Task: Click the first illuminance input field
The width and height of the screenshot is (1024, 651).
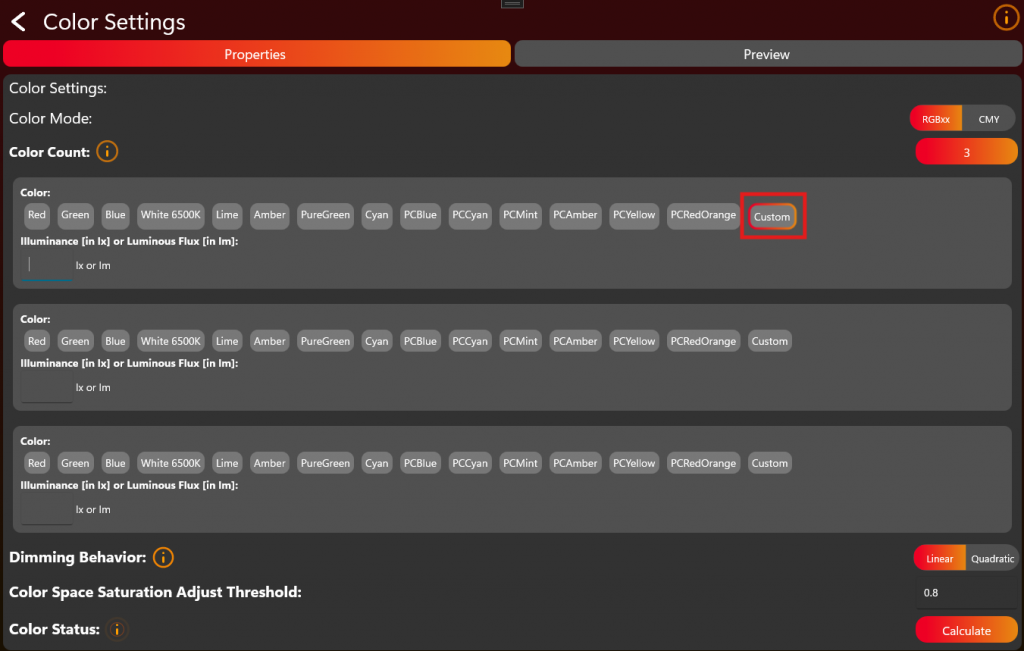Action: tap(47, 265)
